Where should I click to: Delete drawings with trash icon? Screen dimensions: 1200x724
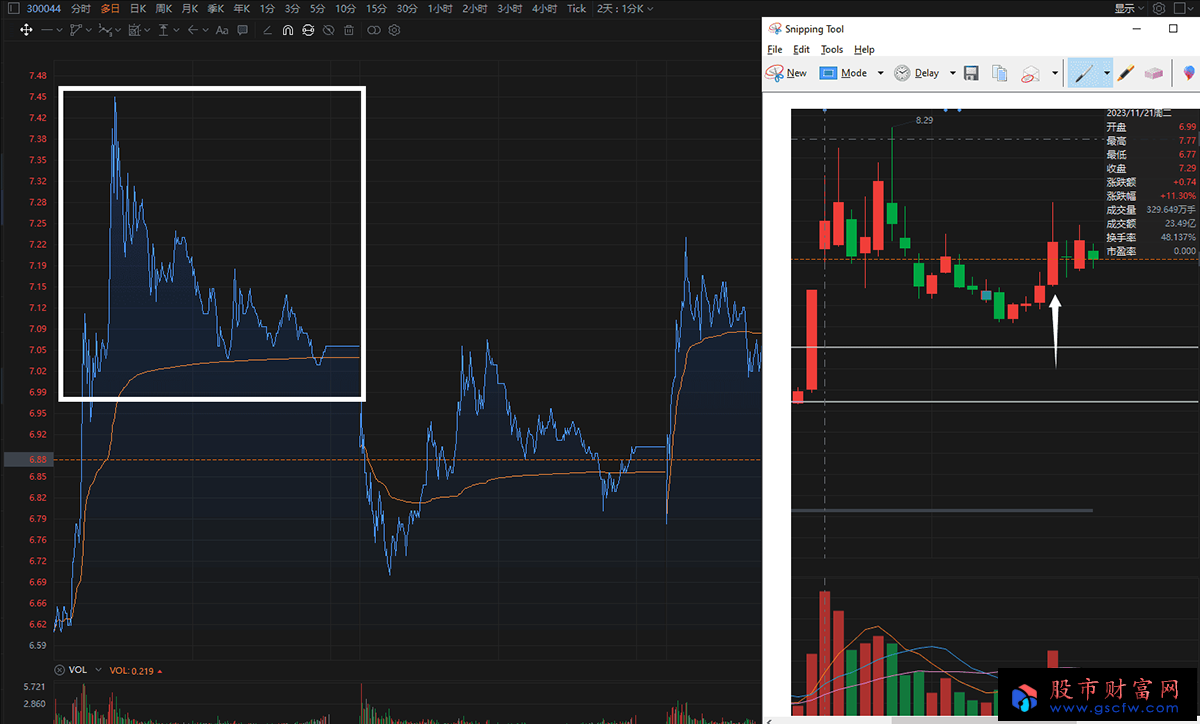coord(348,30)
